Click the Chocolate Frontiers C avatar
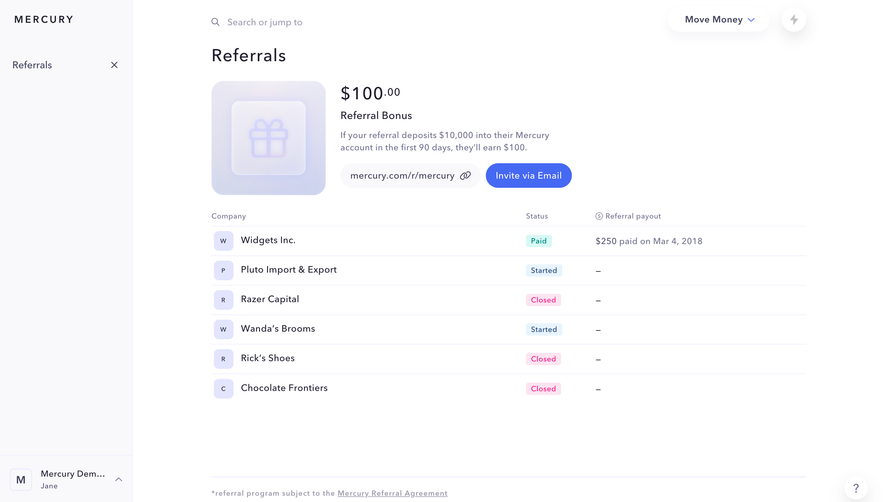The width and height of the screenshot is (885, 502). tap(224, 388)
